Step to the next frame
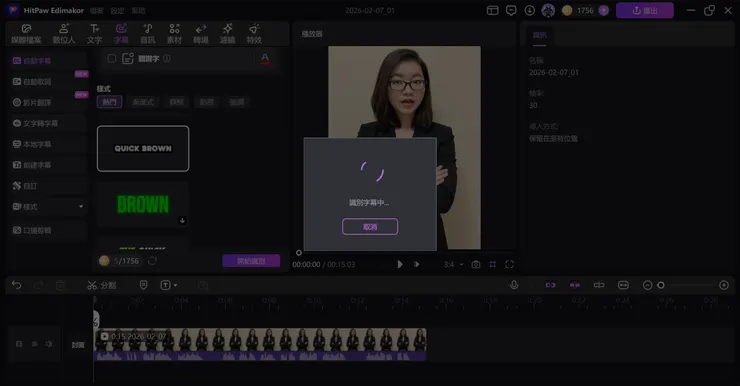Screen dimensions: 740x386 tap(416, 264)
